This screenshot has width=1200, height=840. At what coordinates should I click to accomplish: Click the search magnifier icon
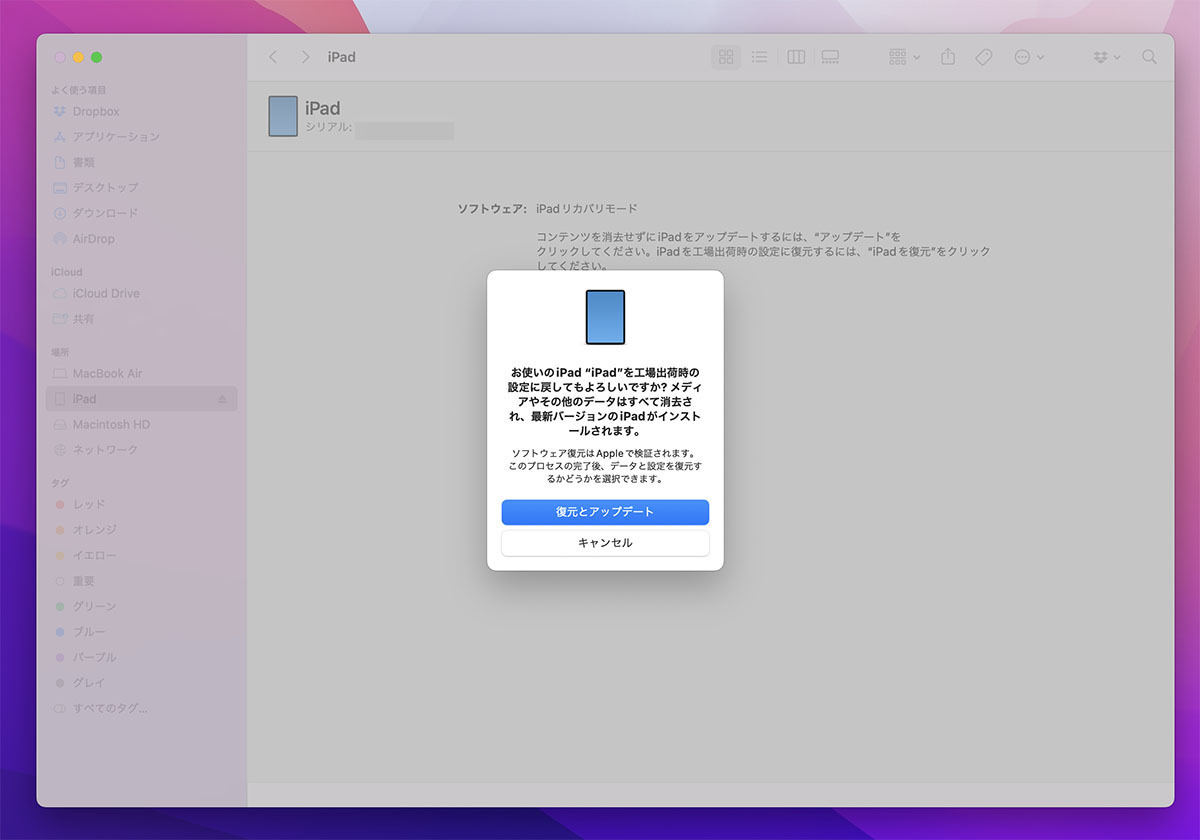1150,57
